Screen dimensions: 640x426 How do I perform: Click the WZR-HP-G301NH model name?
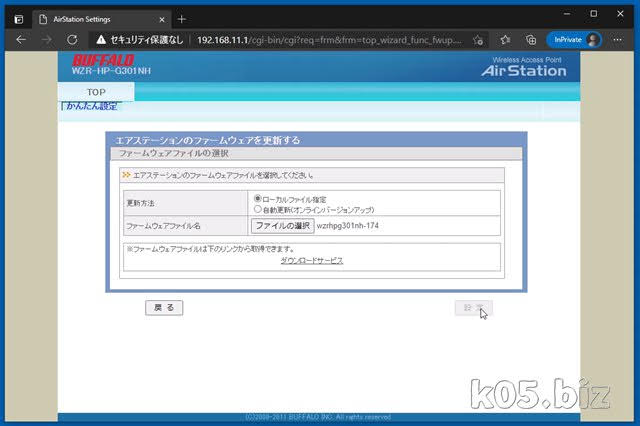(x=111, y=71)
